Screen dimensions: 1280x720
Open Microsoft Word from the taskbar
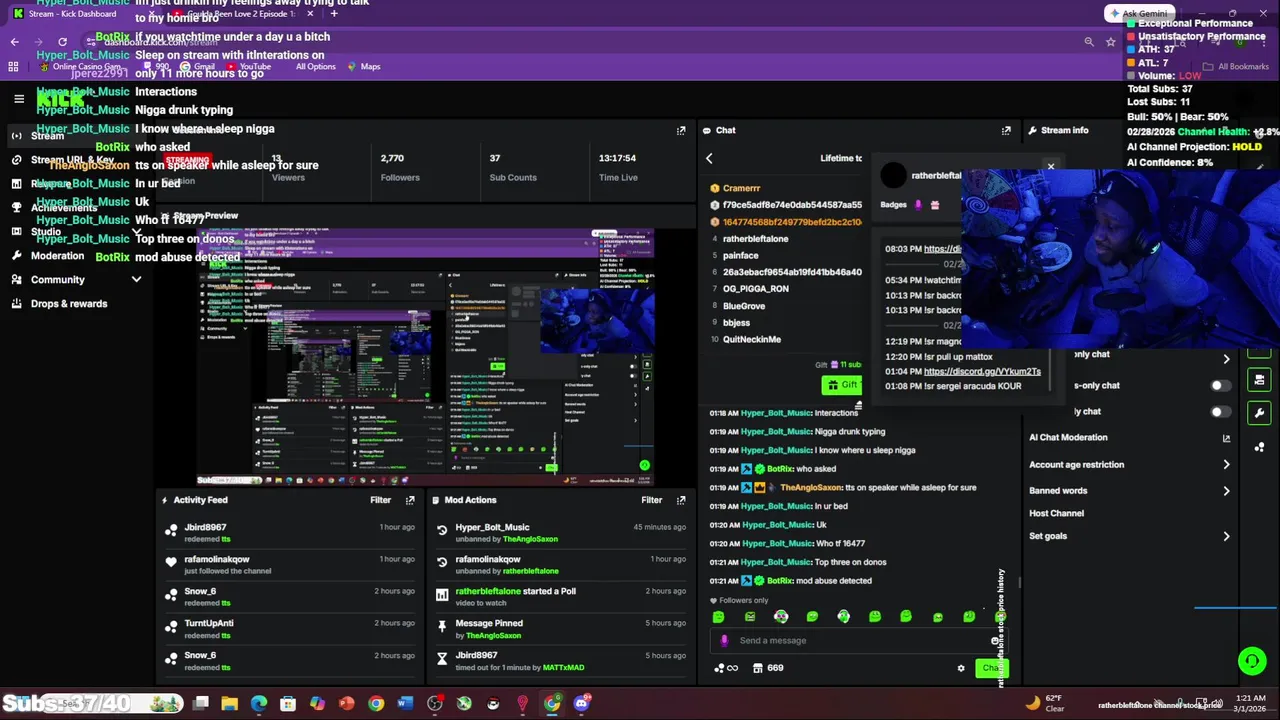pyautogui.click(x=405, y=703)
